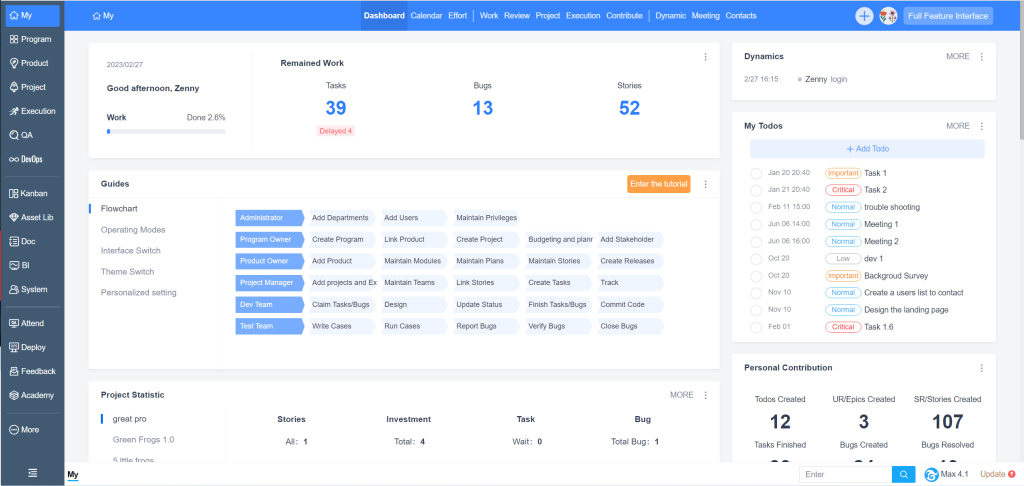Click the search magnifier button

[903, 474]
